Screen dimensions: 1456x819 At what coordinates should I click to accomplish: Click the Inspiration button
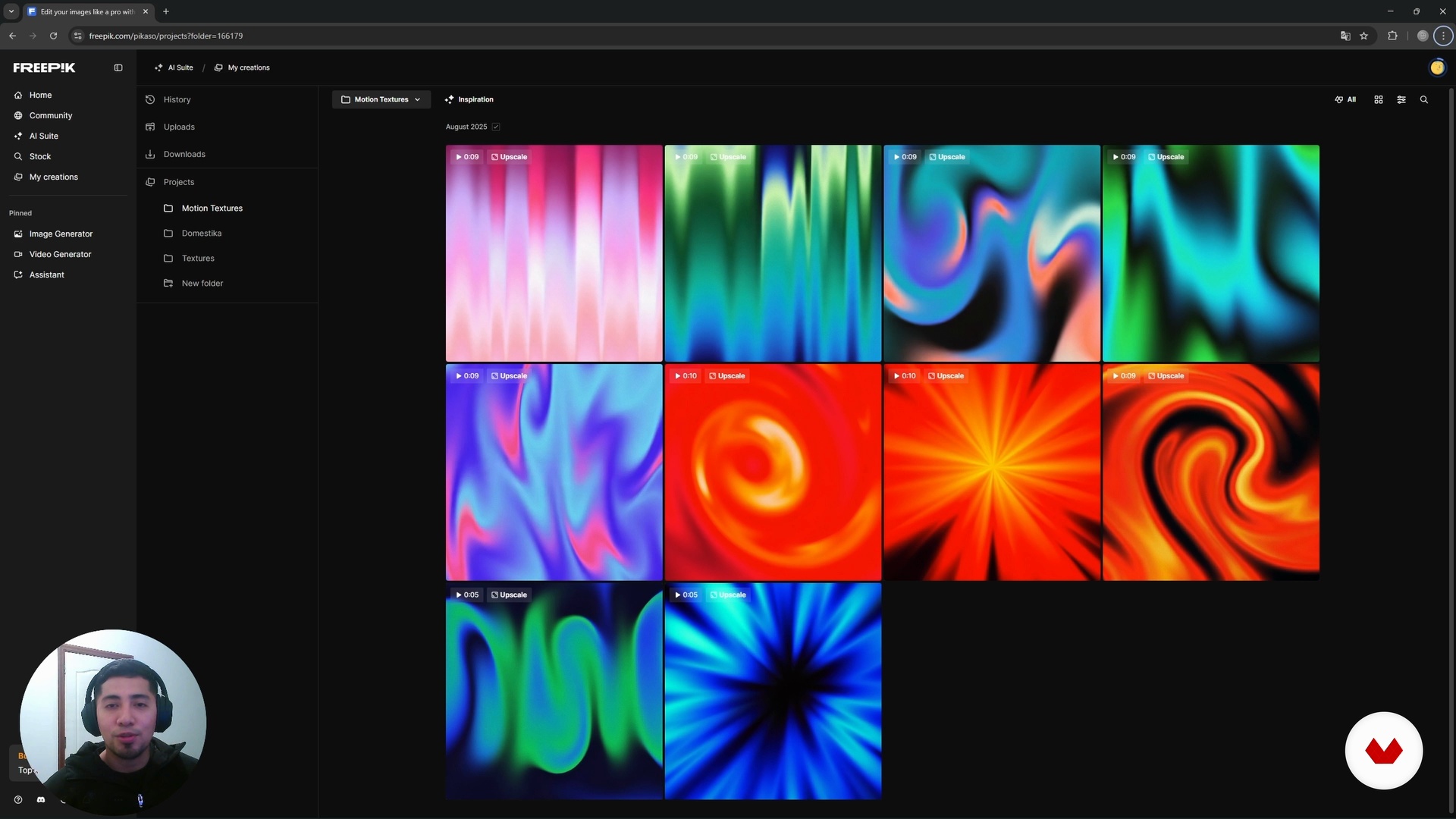pos(469,99)
